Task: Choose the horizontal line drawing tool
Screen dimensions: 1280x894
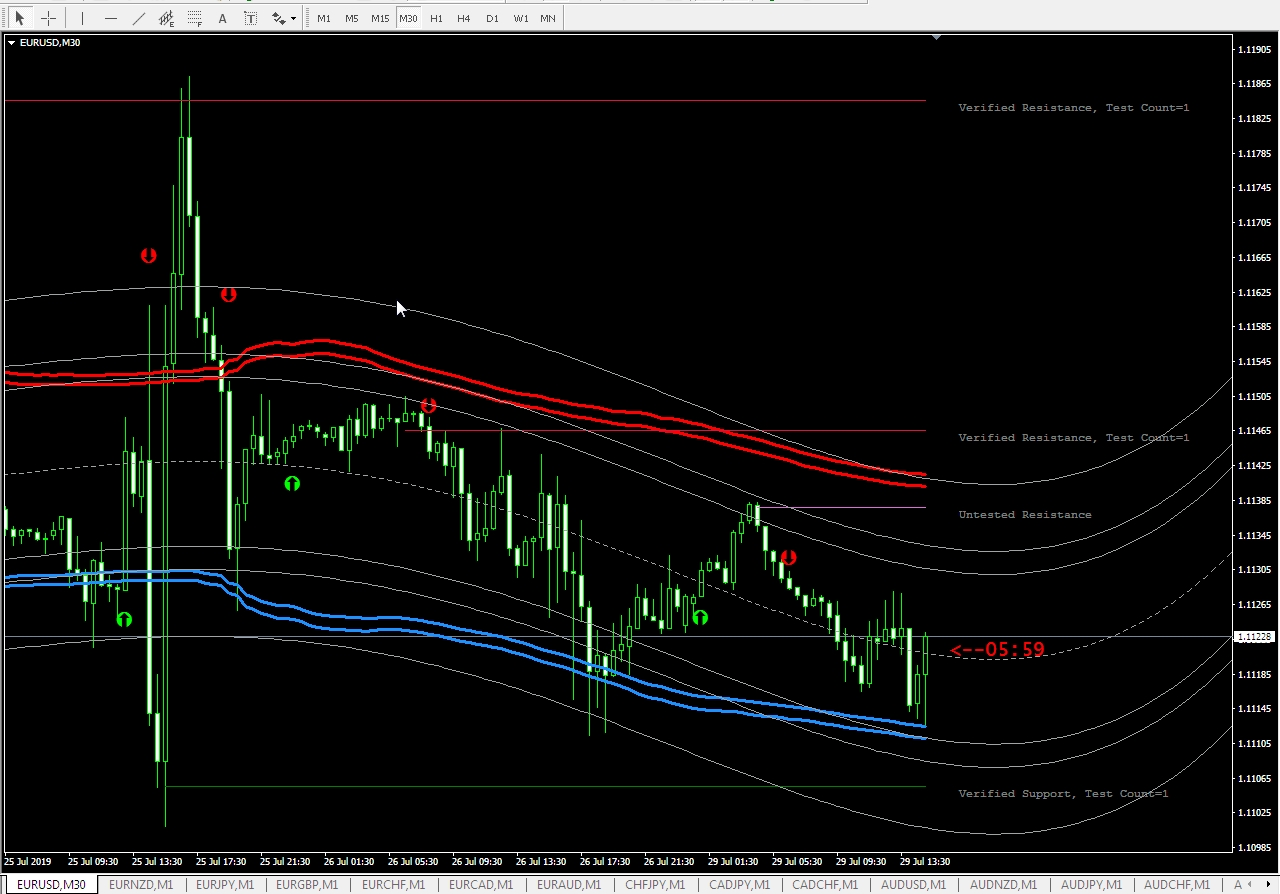Action: click(x=110, y=18)
